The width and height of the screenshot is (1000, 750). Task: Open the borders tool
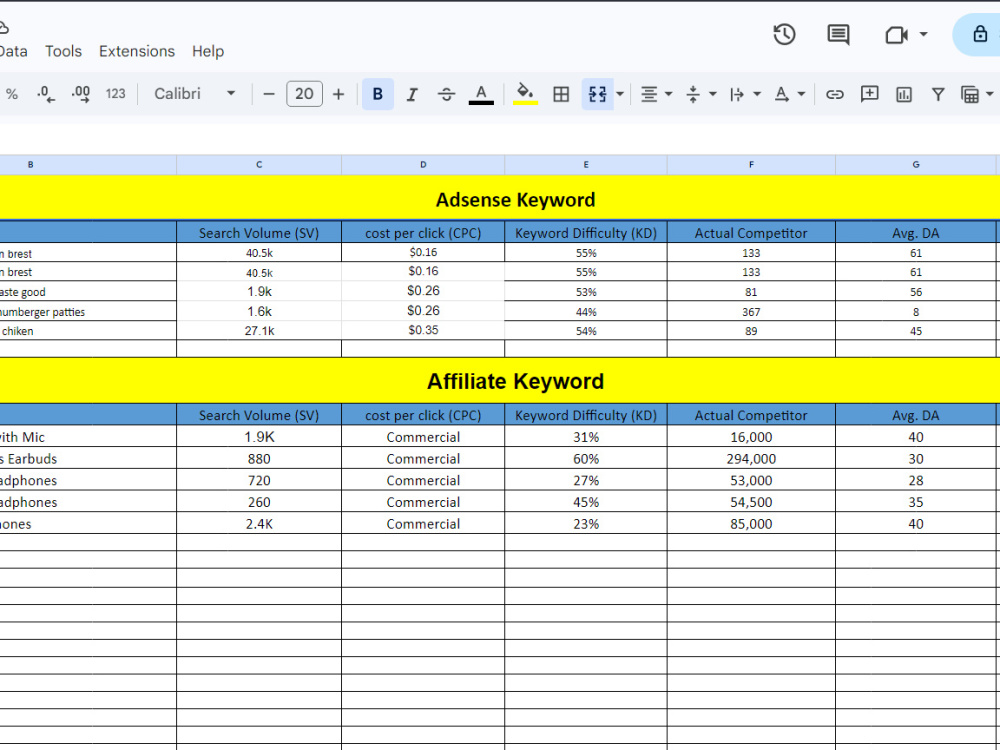coord(561,94)
